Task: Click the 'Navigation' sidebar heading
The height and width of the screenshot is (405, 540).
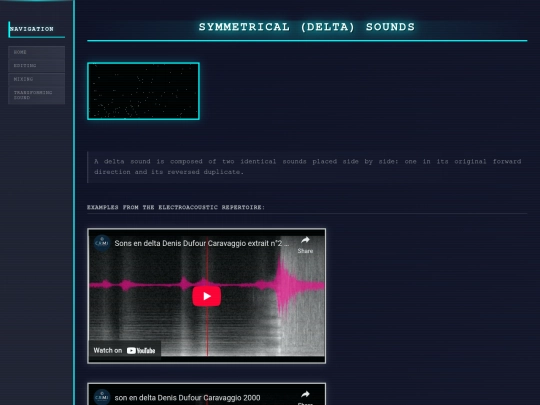Action: point(32,29)
